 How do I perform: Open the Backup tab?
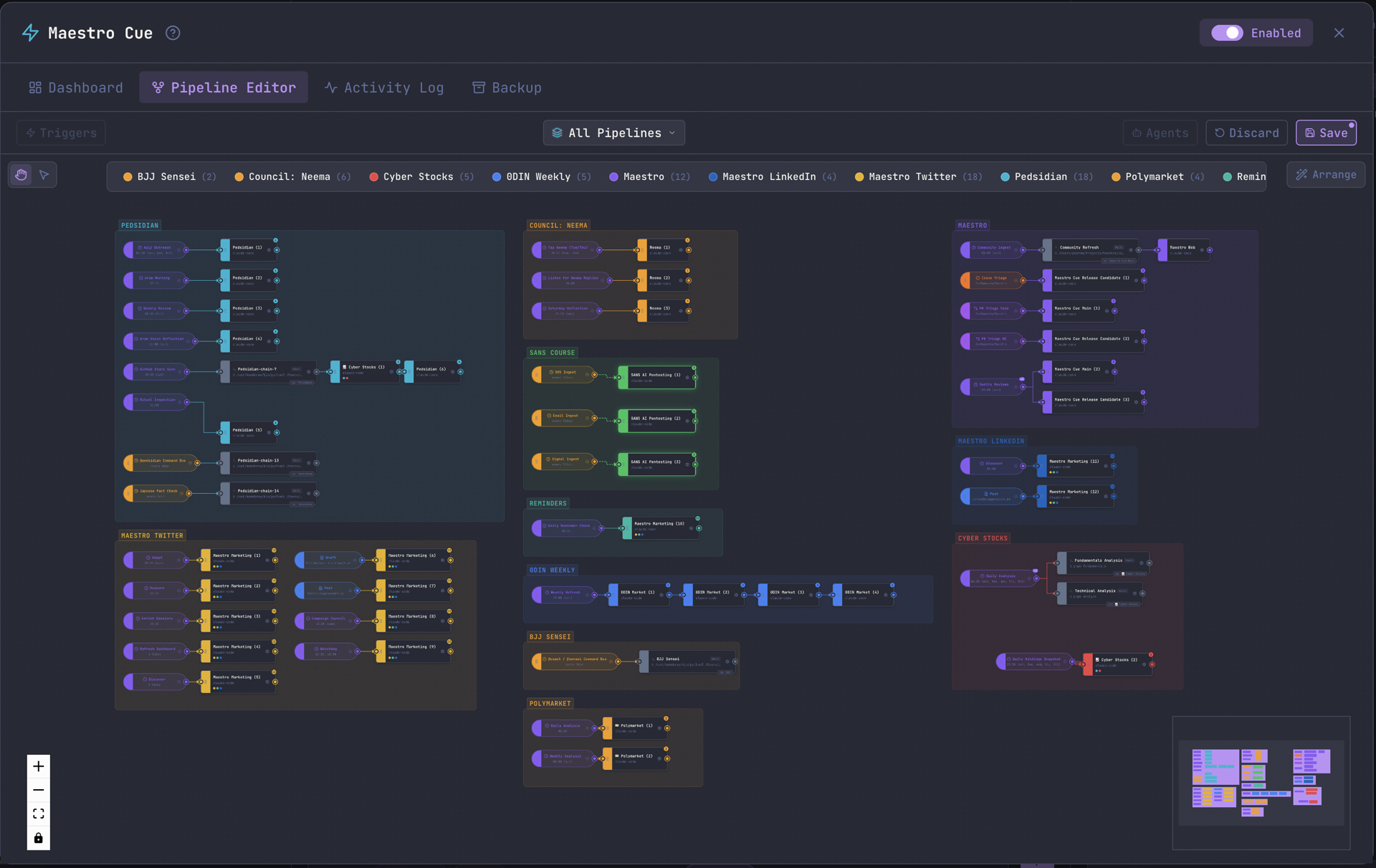pos(507,87)
